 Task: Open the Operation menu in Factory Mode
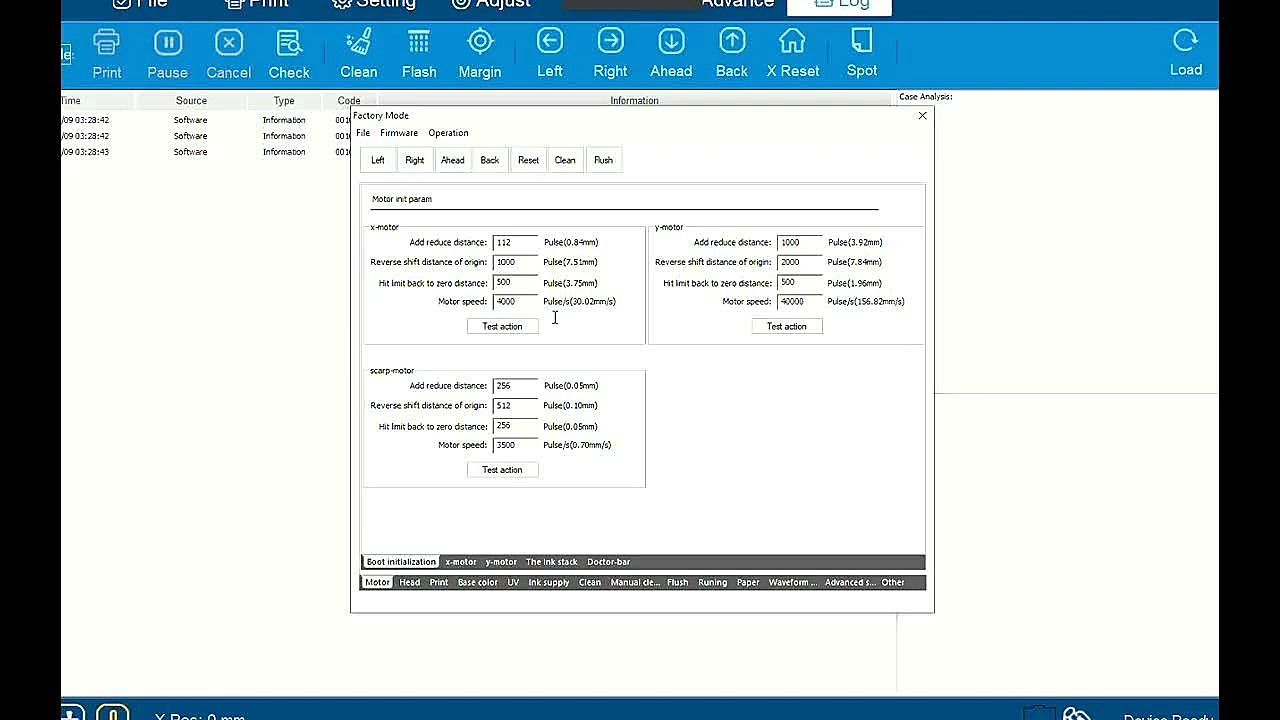tap(448, 133)
